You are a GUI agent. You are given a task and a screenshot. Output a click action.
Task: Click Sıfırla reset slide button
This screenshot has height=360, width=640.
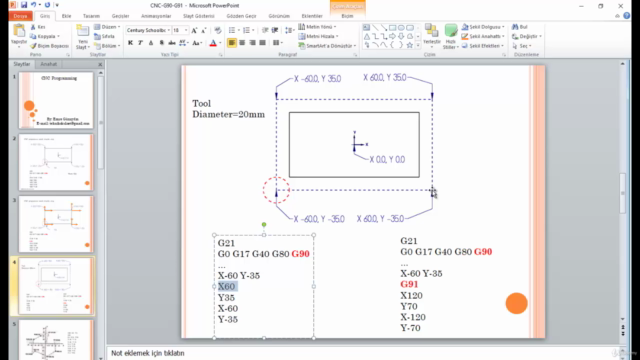[105, 36]
